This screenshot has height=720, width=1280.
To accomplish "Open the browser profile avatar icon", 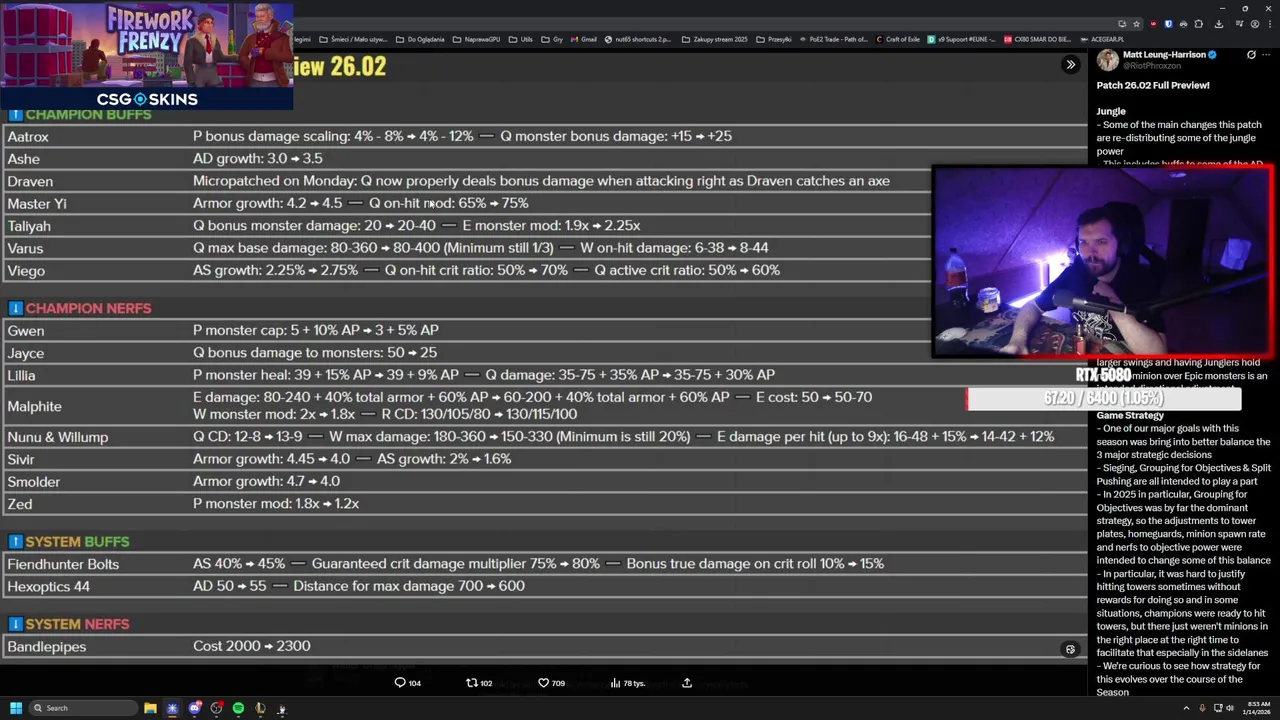I will [1255, 24].
